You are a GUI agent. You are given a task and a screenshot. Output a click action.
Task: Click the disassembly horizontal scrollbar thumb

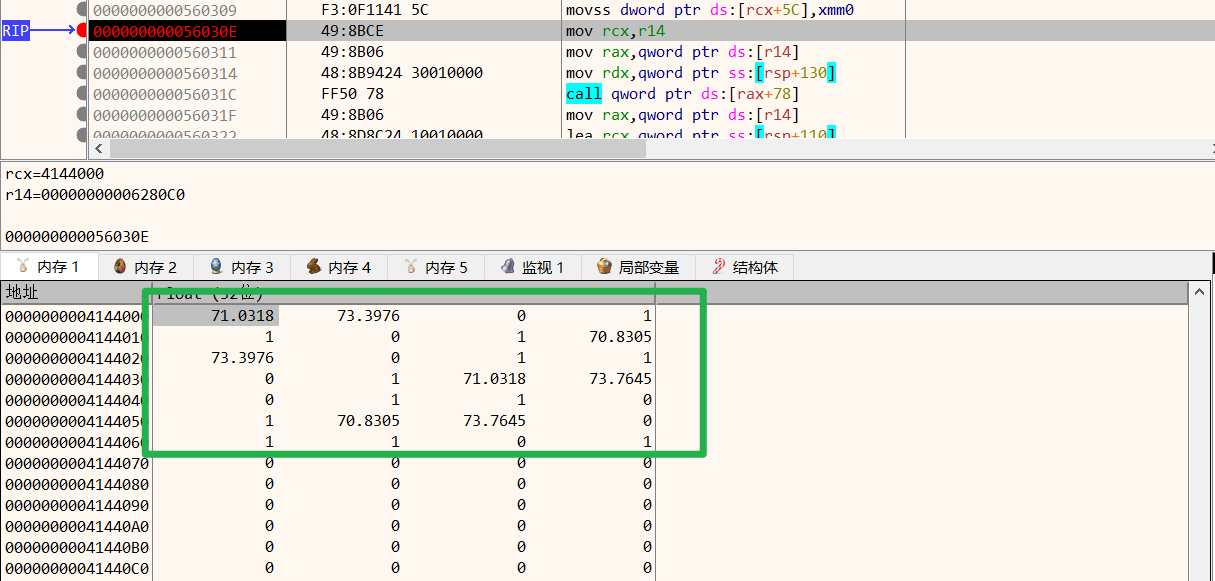click(378, 149)
